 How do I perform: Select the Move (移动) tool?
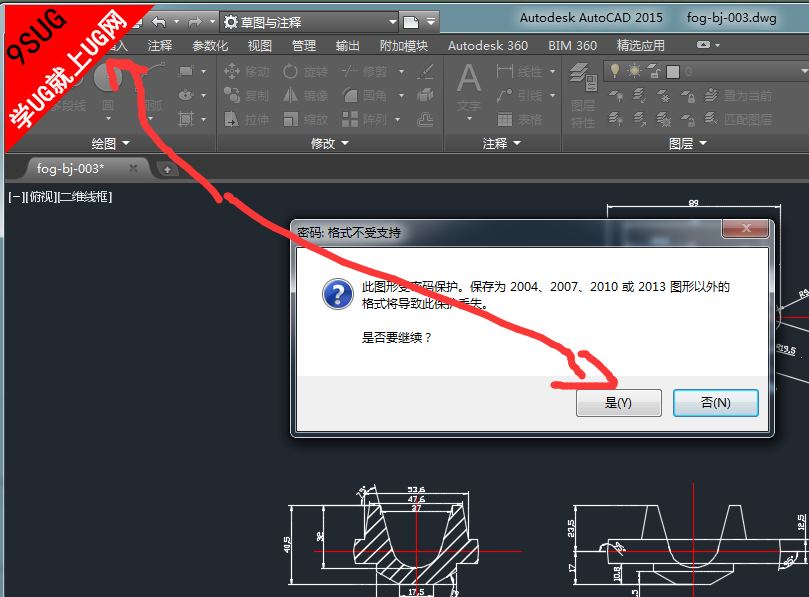[247, 71]
